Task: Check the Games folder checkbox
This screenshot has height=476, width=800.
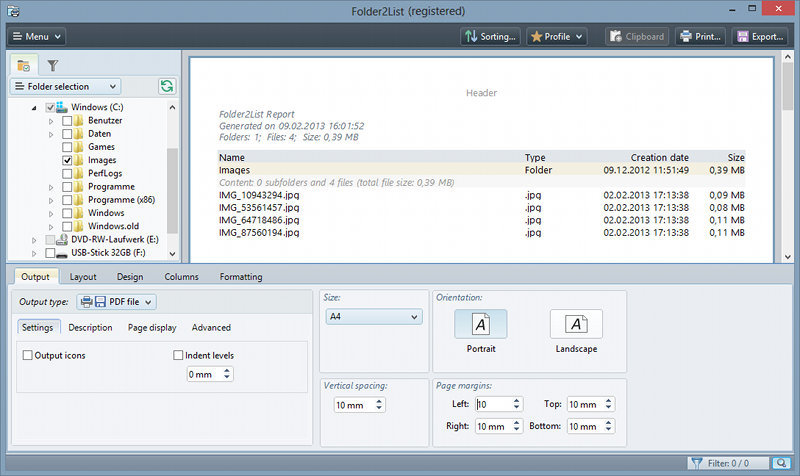Action: (67, 147)
